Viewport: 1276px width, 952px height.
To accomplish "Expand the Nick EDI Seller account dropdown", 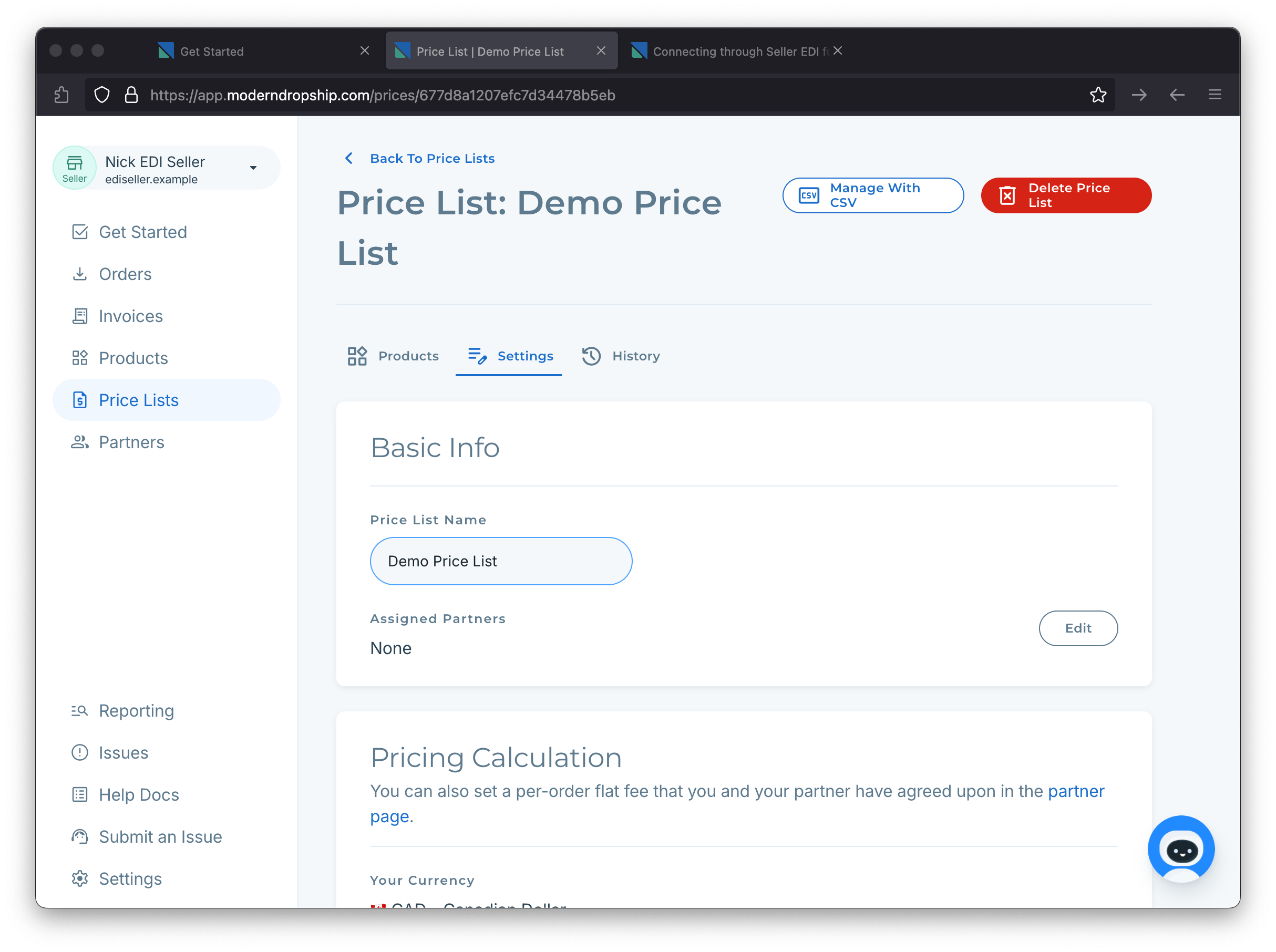I will coord(253,168).
